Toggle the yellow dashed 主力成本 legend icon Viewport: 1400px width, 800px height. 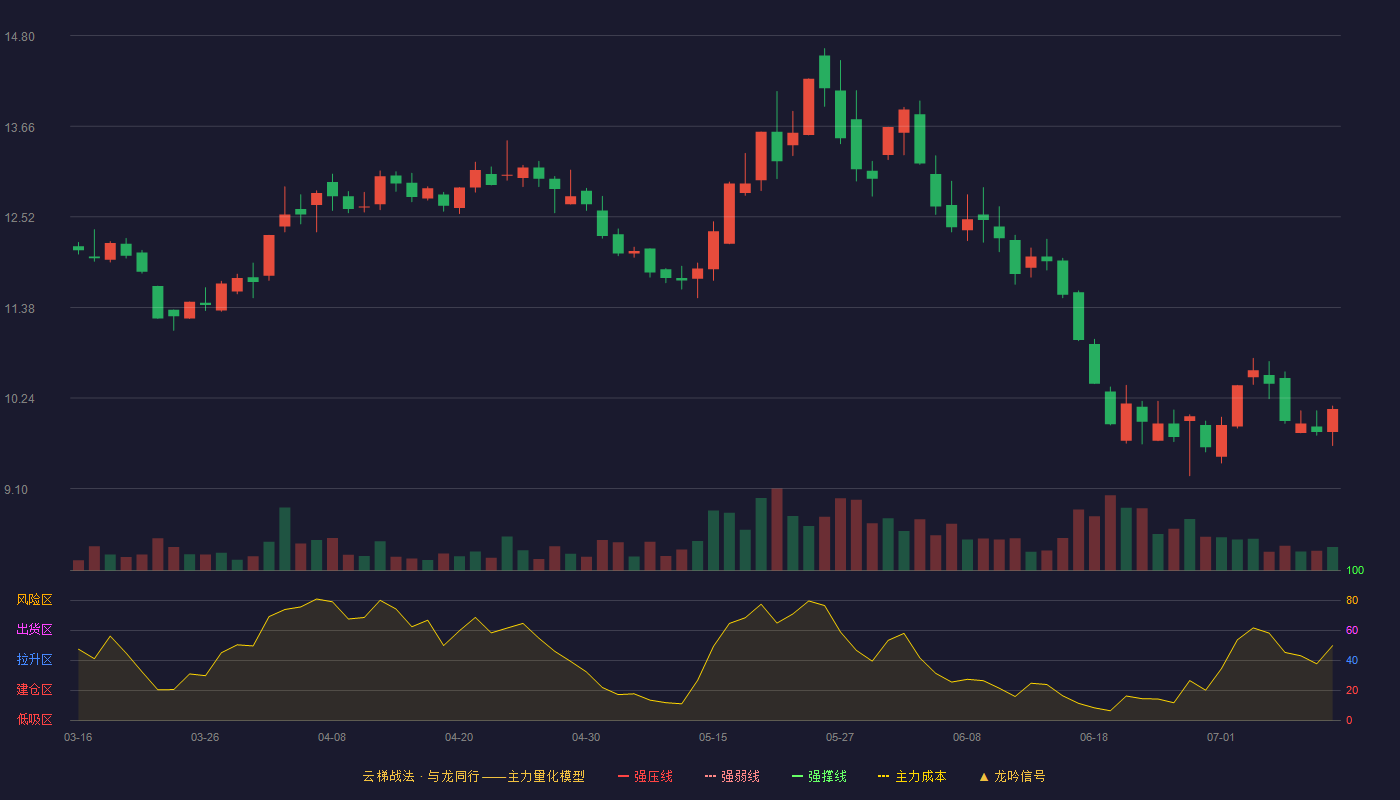click(884, 776)
